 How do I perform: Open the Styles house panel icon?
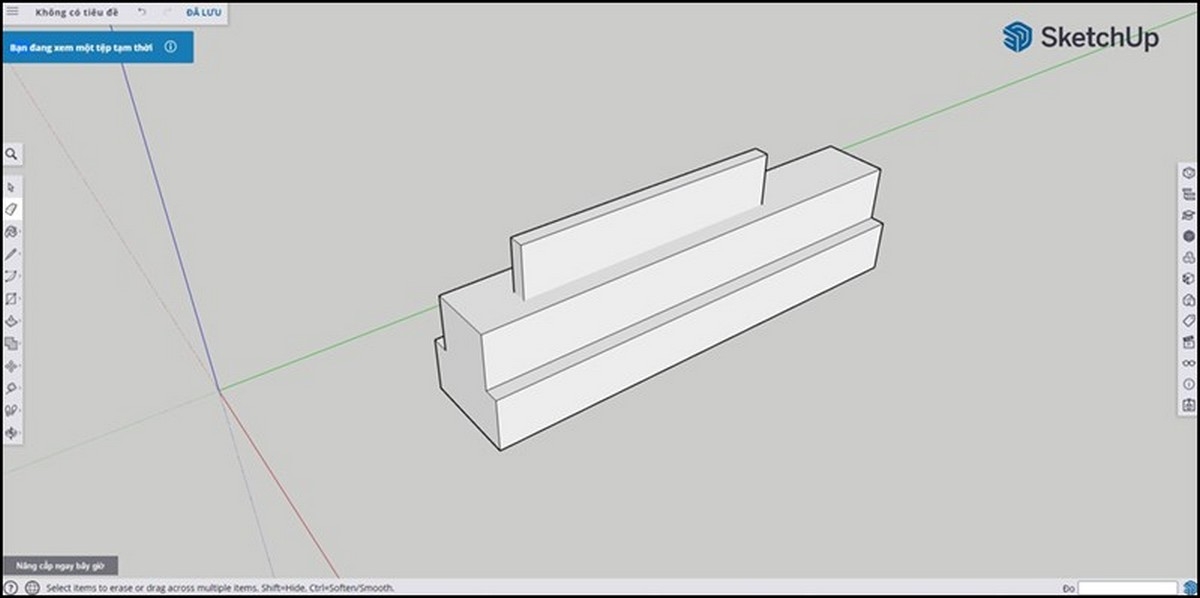pos(1188,300)
